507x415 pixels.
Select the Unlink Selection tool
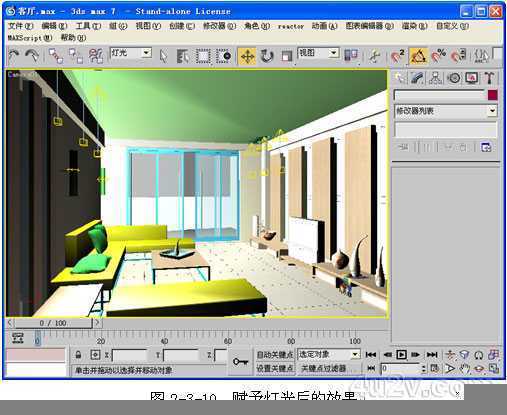76,56
